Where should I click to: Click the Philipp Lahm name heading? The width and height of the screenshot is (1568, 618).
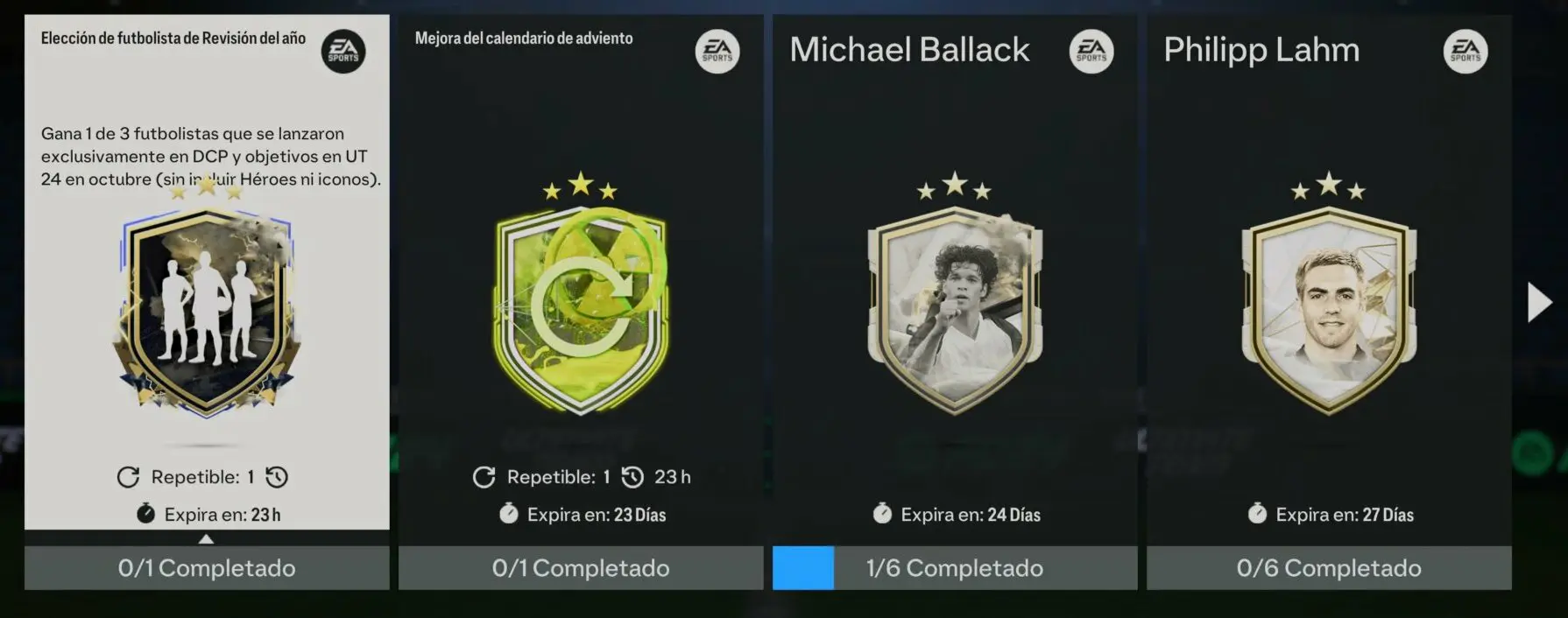click(1261, 51)
